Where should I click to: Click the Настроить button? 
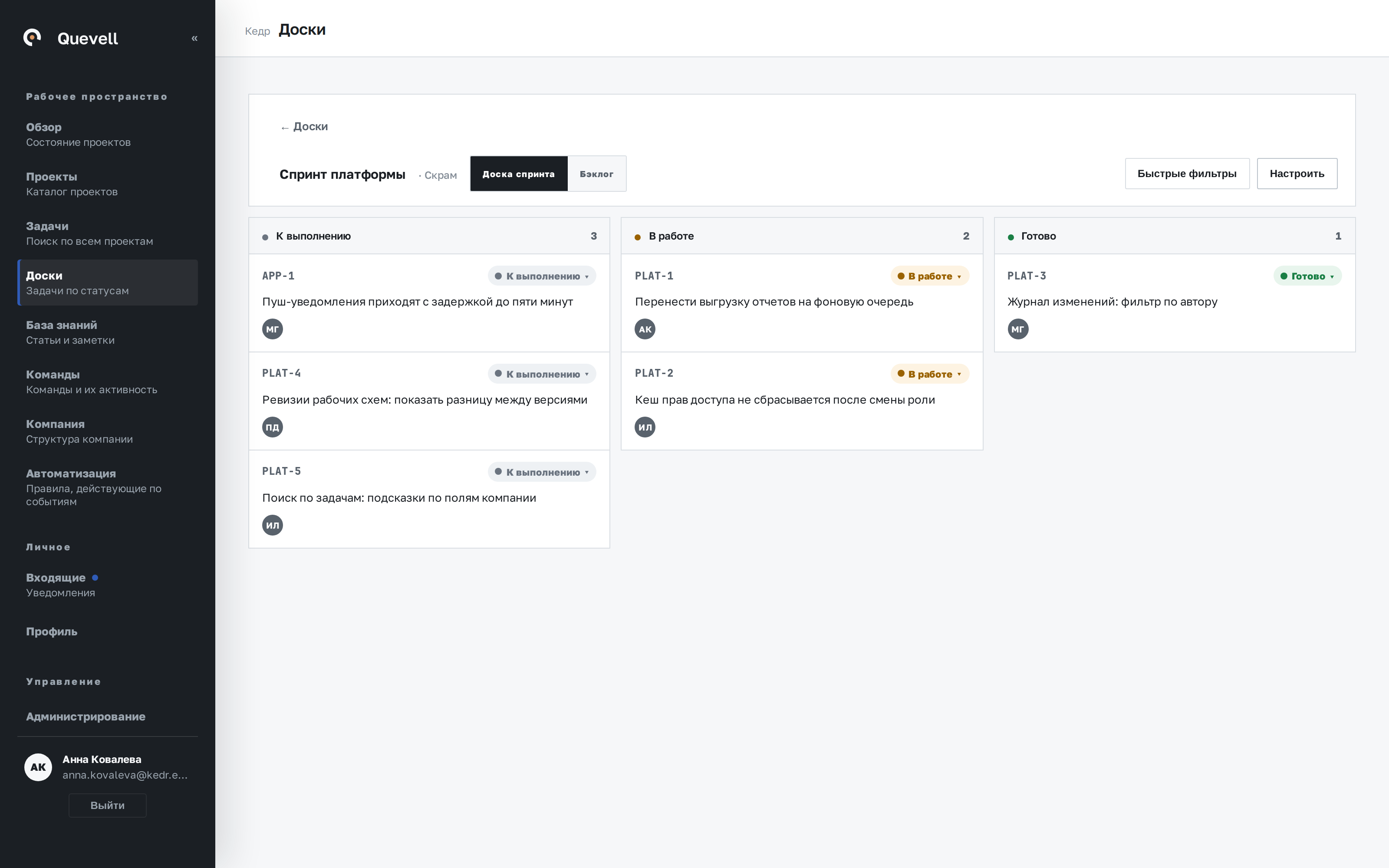[x=1297, y=174]
